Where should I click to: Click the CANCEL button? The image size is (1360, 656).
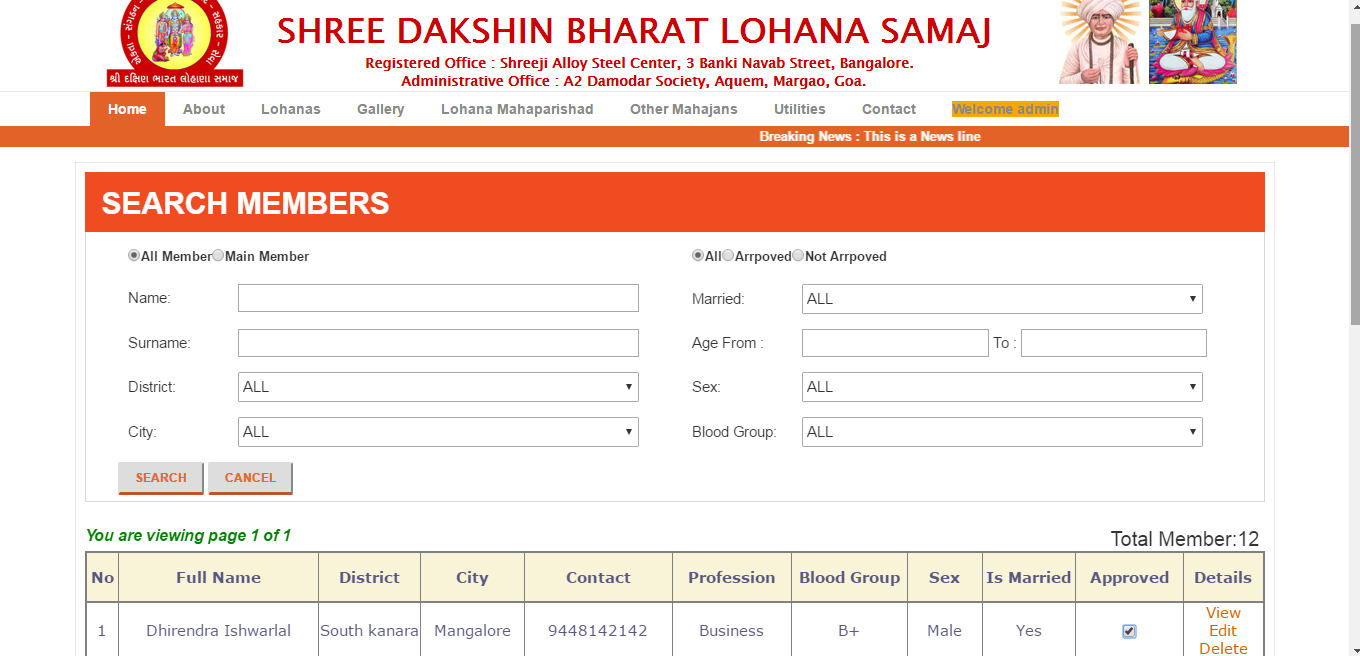[x=250, y=478]
